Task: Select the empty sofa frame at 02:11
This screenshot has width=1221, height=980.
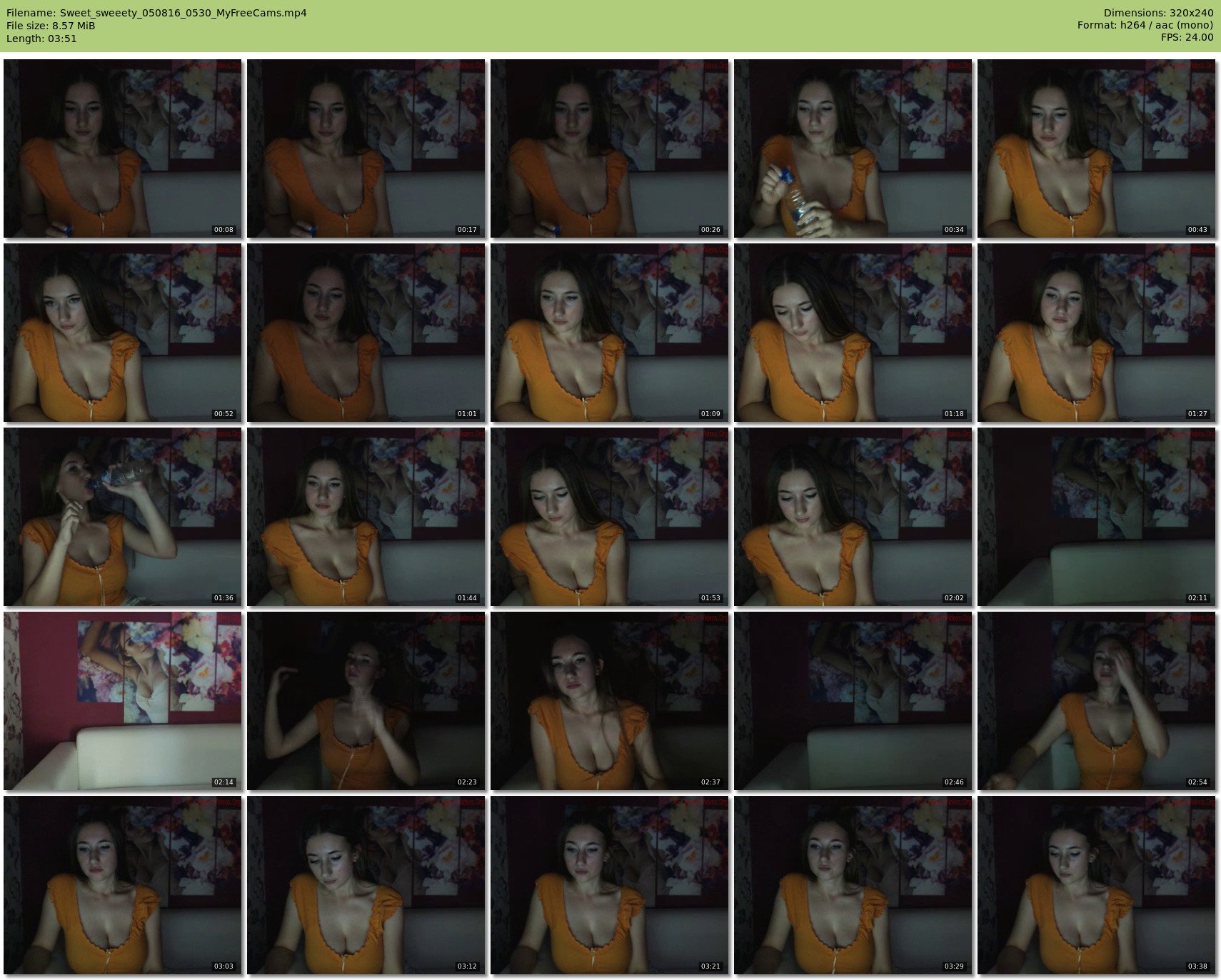Action: [1097, 517]
